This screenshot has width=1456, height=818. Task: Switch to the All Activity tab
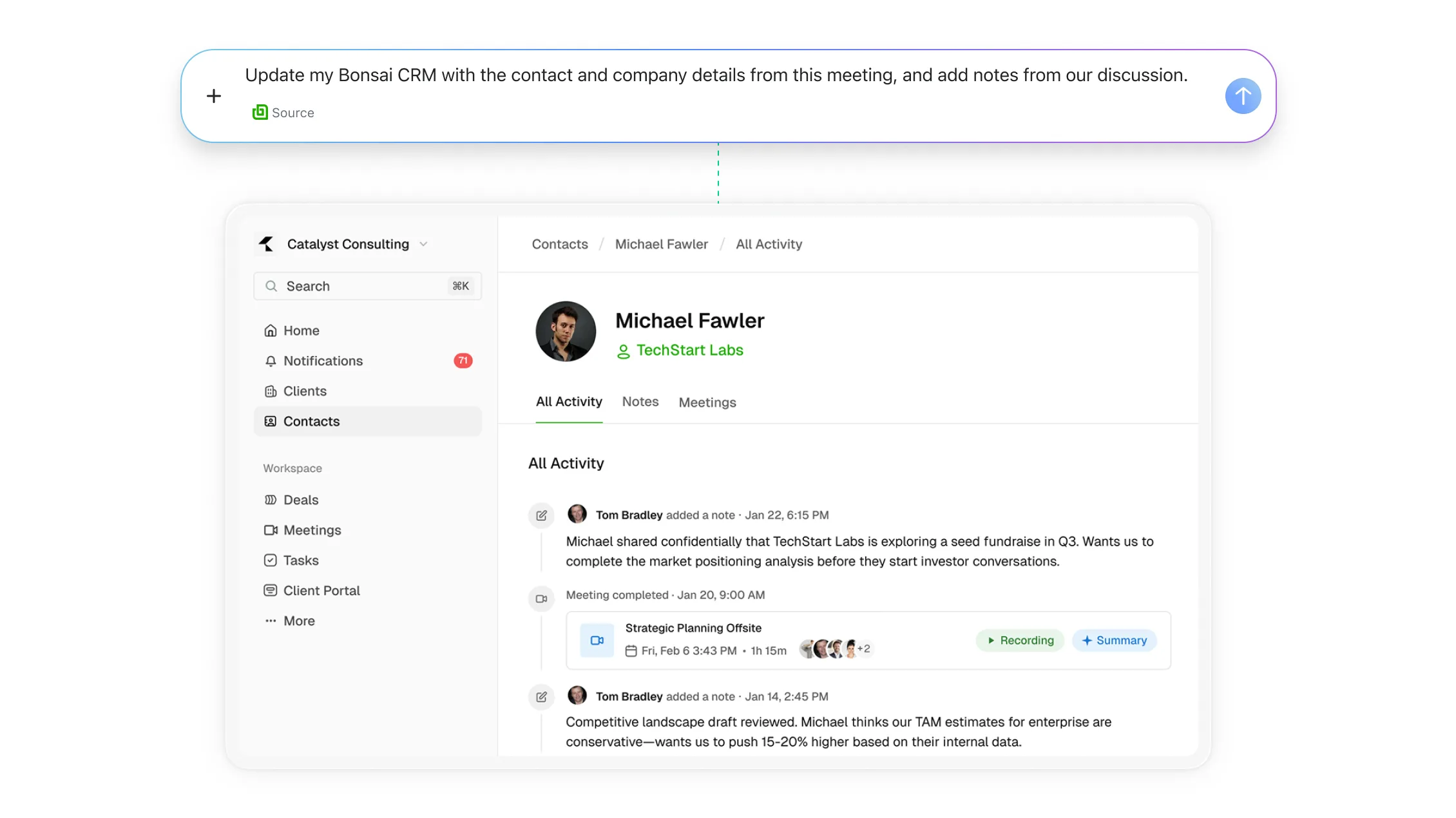tap(569, 402)
